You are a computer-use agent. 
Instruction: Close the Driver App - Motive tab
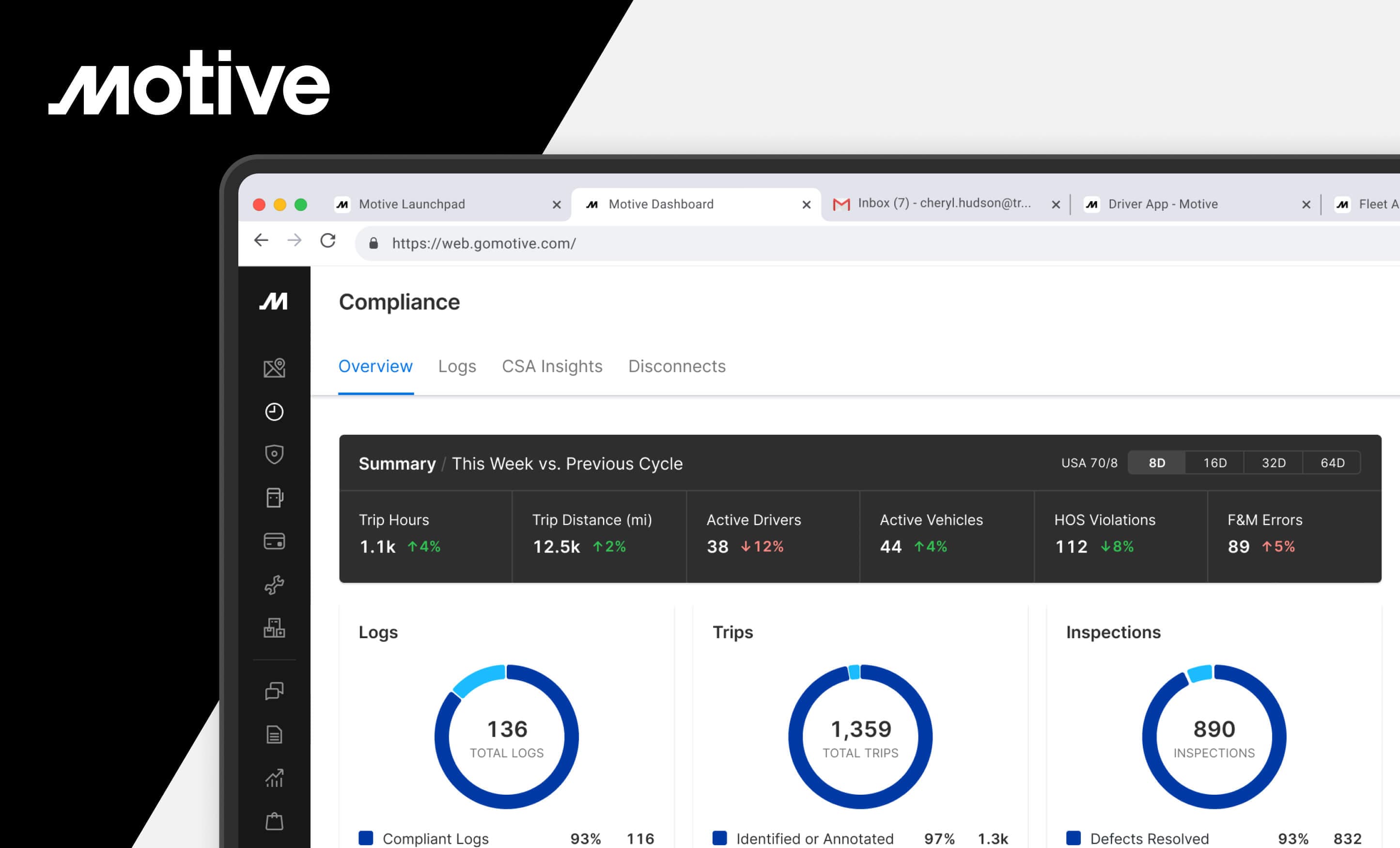[1306, 204]
